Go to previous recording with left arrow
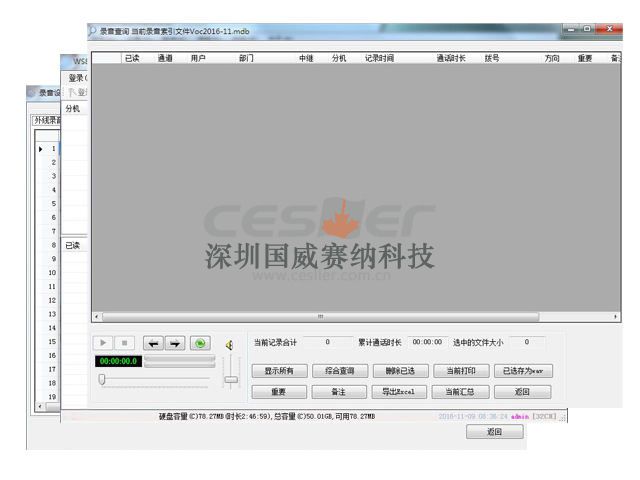 point(153,343)
